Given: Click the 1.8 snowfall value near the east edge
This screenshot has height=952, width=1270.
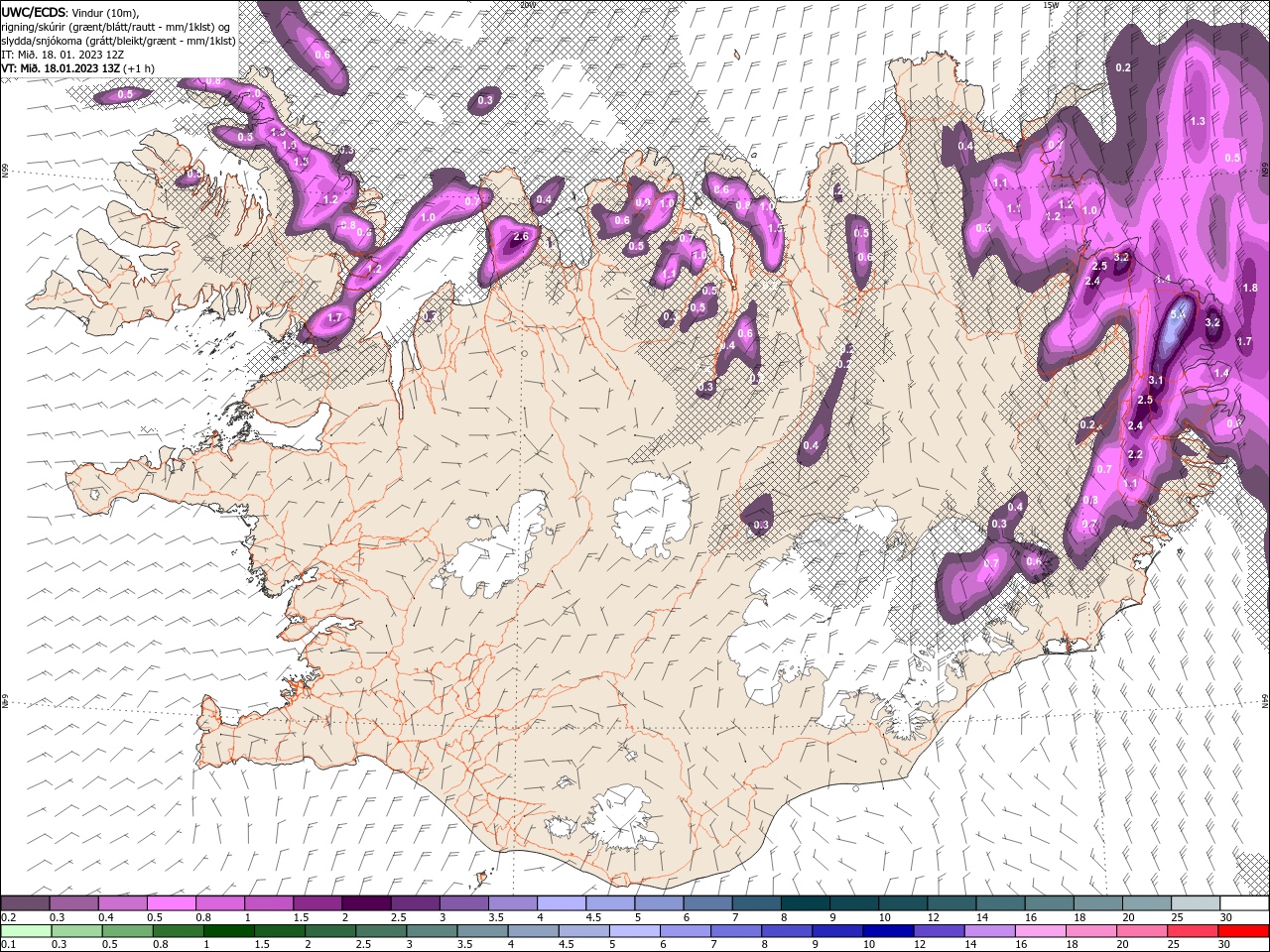Looking at the screenshot, I should pos(1249,288).
